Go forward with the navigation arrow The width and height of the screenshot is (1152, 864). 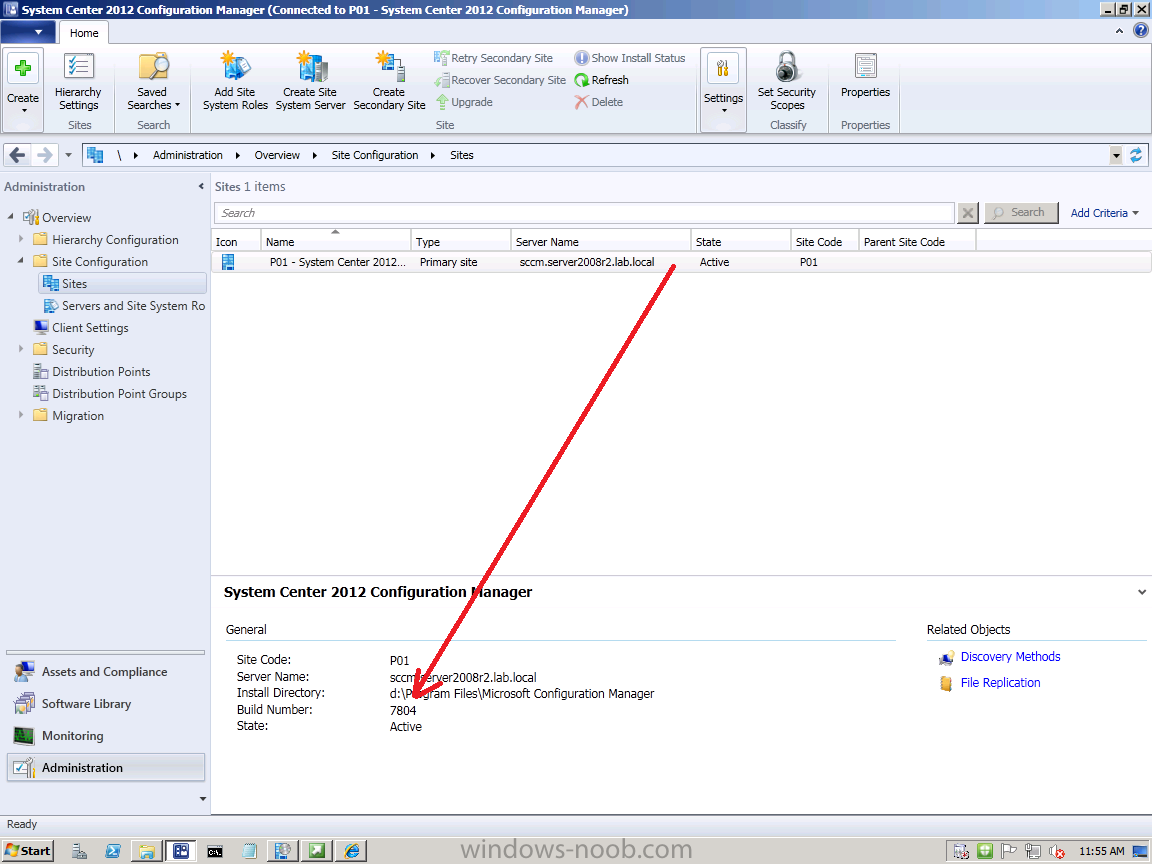pyautogui.click(x=44, y=155)
